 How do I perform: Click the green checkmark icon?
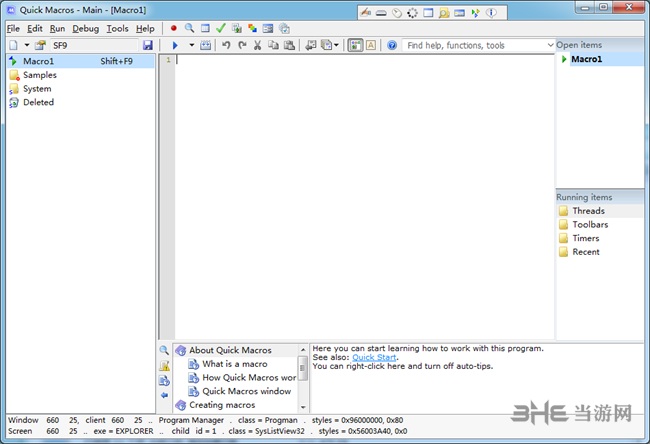[x=220, y=28]
